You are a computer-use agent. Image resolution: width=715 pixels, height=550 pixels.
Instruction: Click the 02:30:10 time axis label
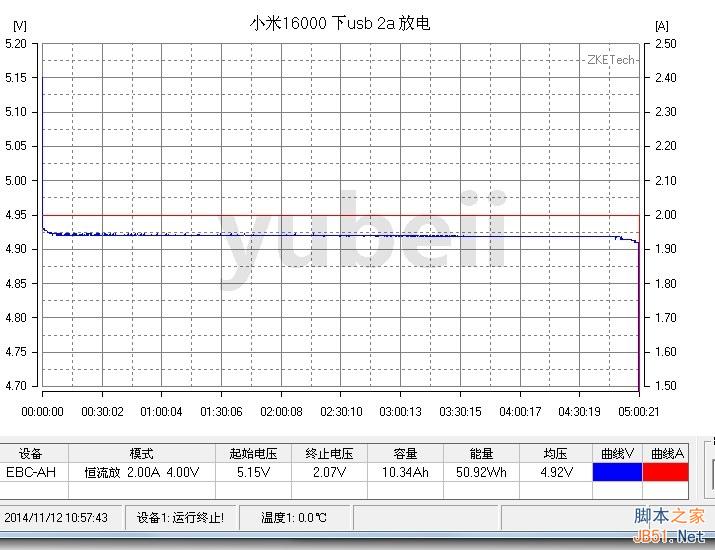[341, 412]
